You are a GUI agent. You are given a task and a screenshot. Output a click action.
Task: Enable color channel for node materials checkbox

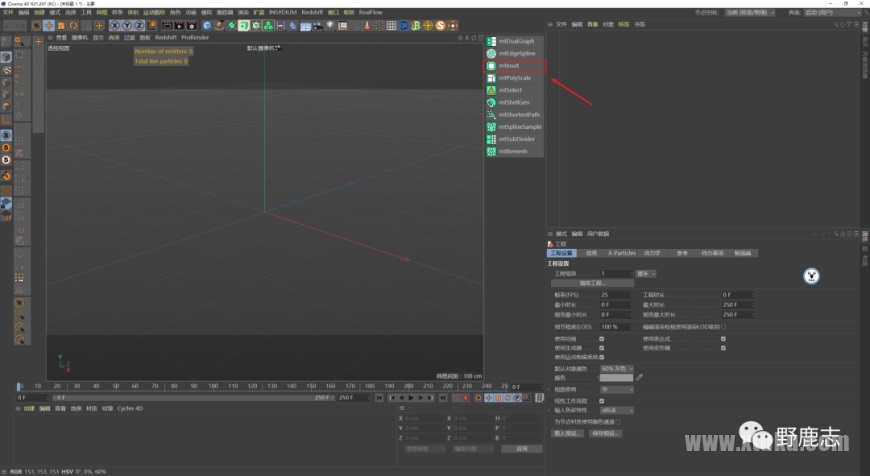618,422
